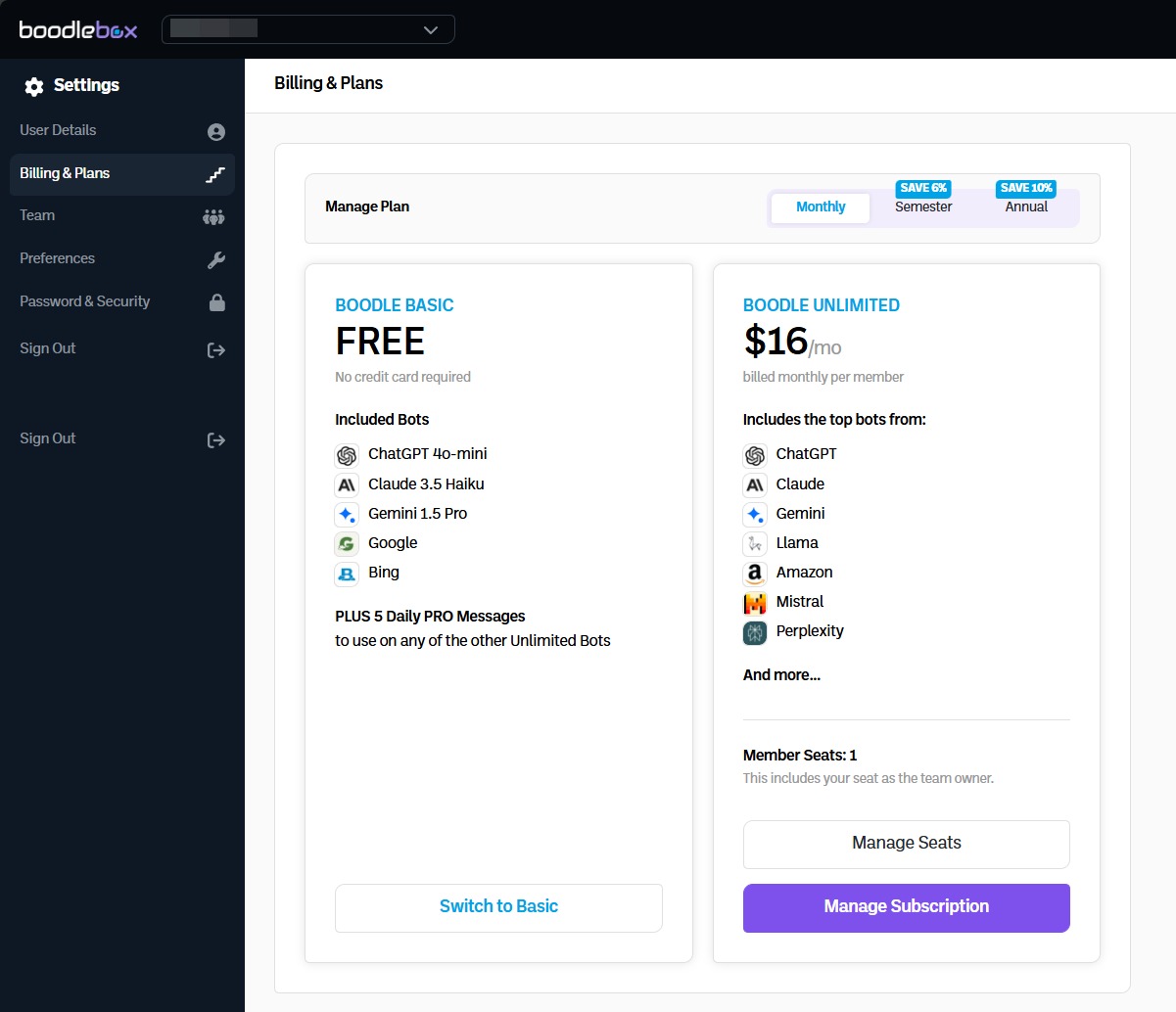
Task: Click the SAVE 10% badge
Action: (1025, 188)
